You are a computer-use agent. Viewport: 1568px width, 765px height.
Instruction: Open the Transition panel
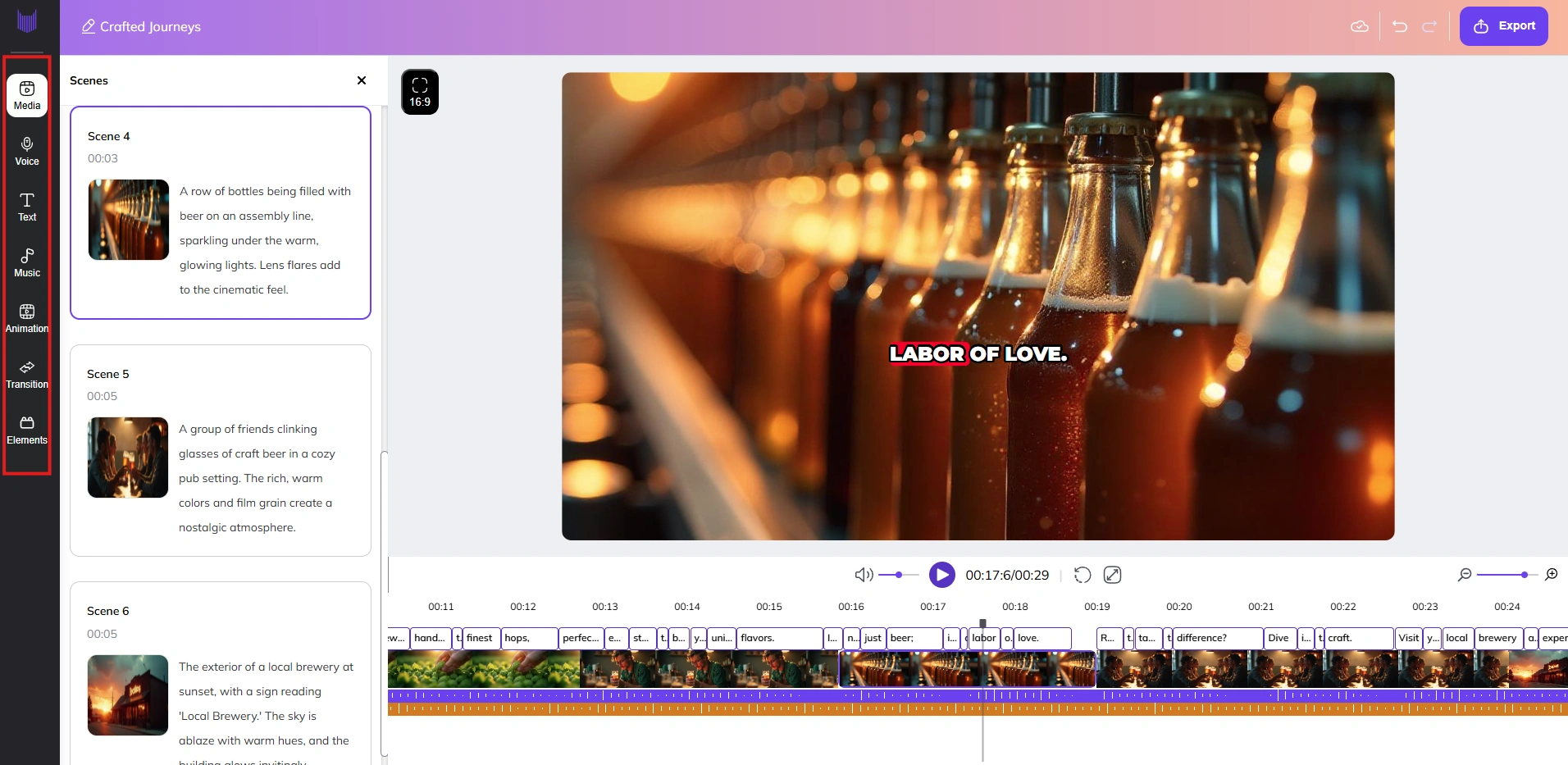[27, 375]
